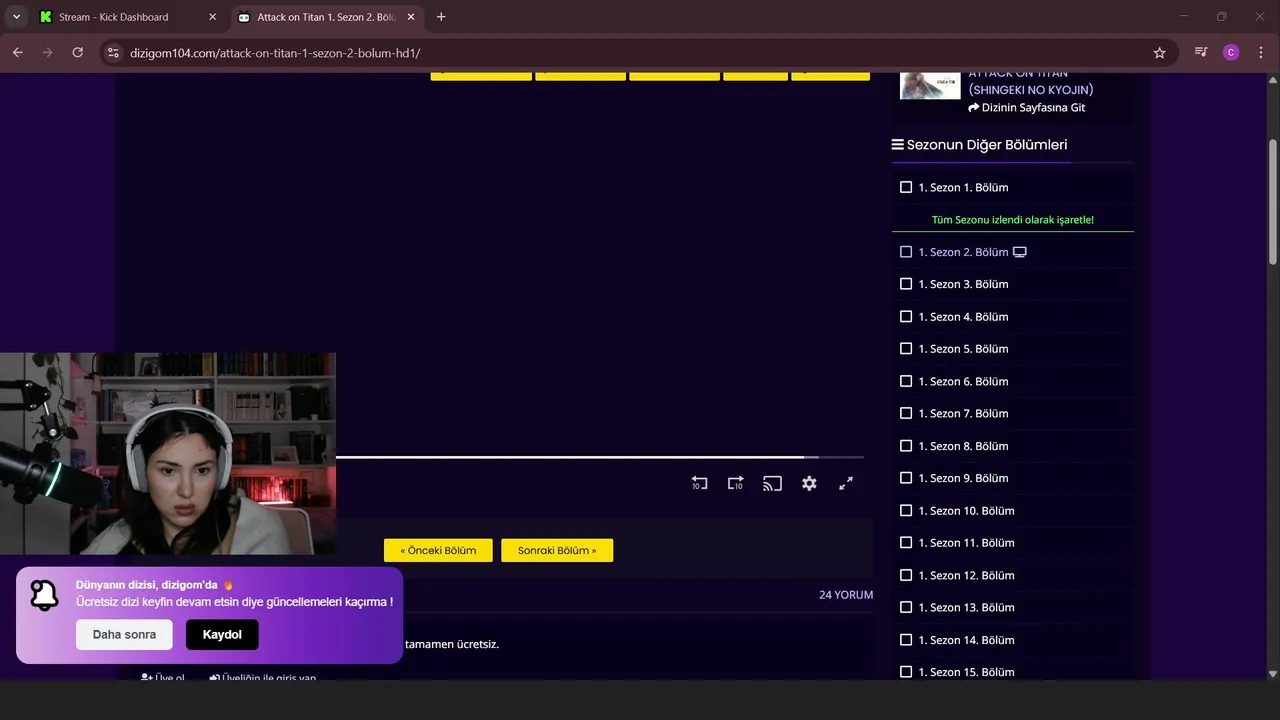Open the tab search dropdown arrow
The image size is (1280, 720).
click(x=16, y=17)
